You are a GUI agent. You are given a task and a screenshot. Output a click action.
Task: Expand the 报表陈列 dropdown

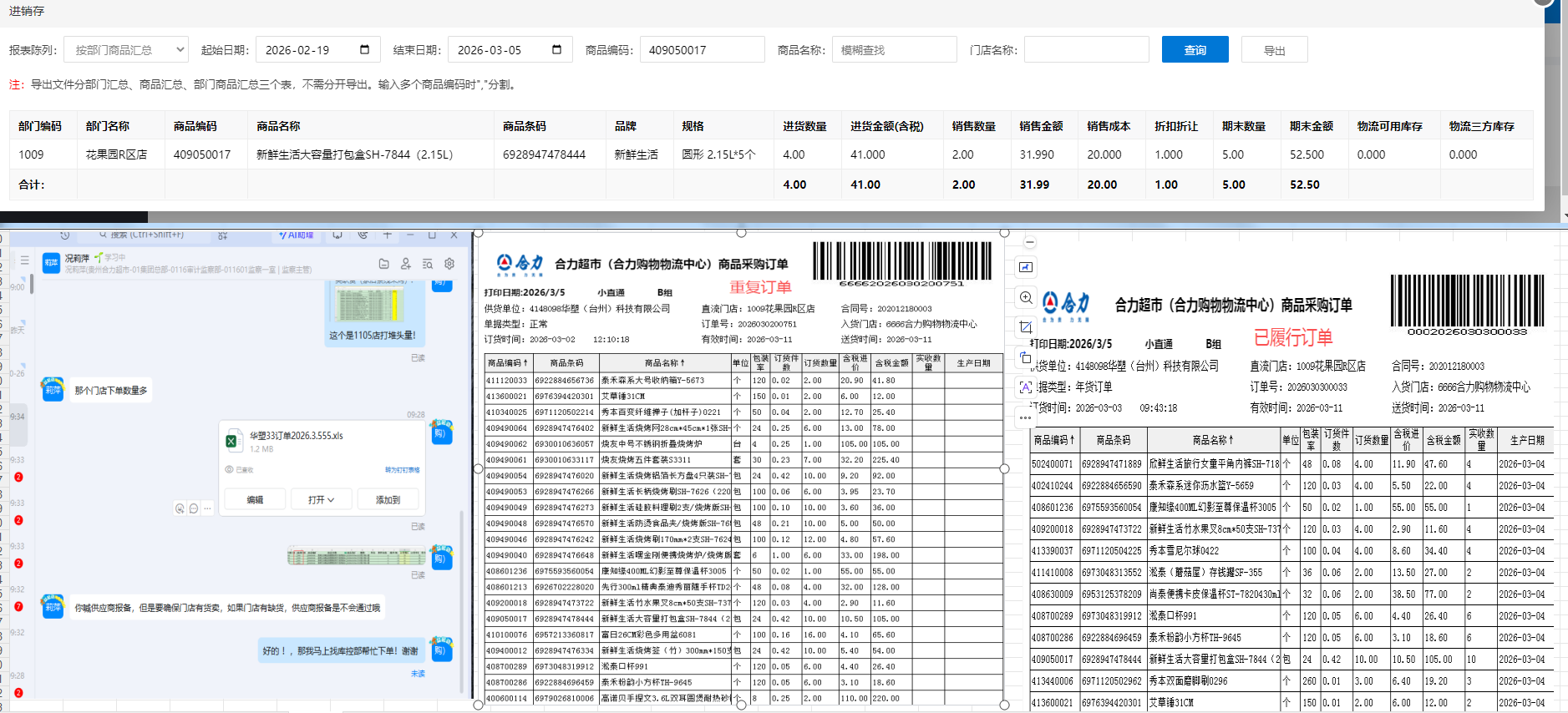click(x=126, y=50)
